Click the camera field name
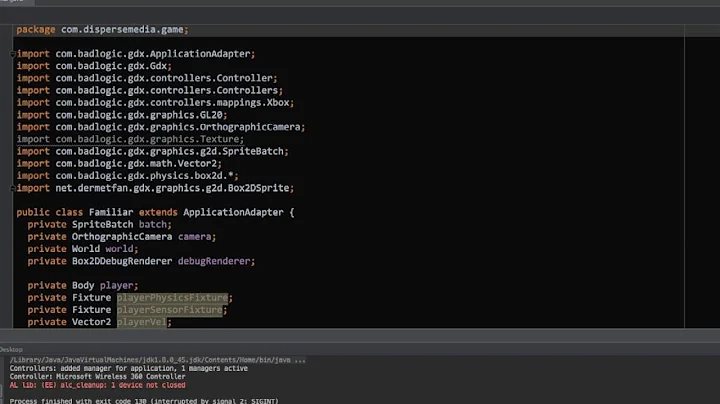This screenshot has height=404, width=720. pos(195,237)
